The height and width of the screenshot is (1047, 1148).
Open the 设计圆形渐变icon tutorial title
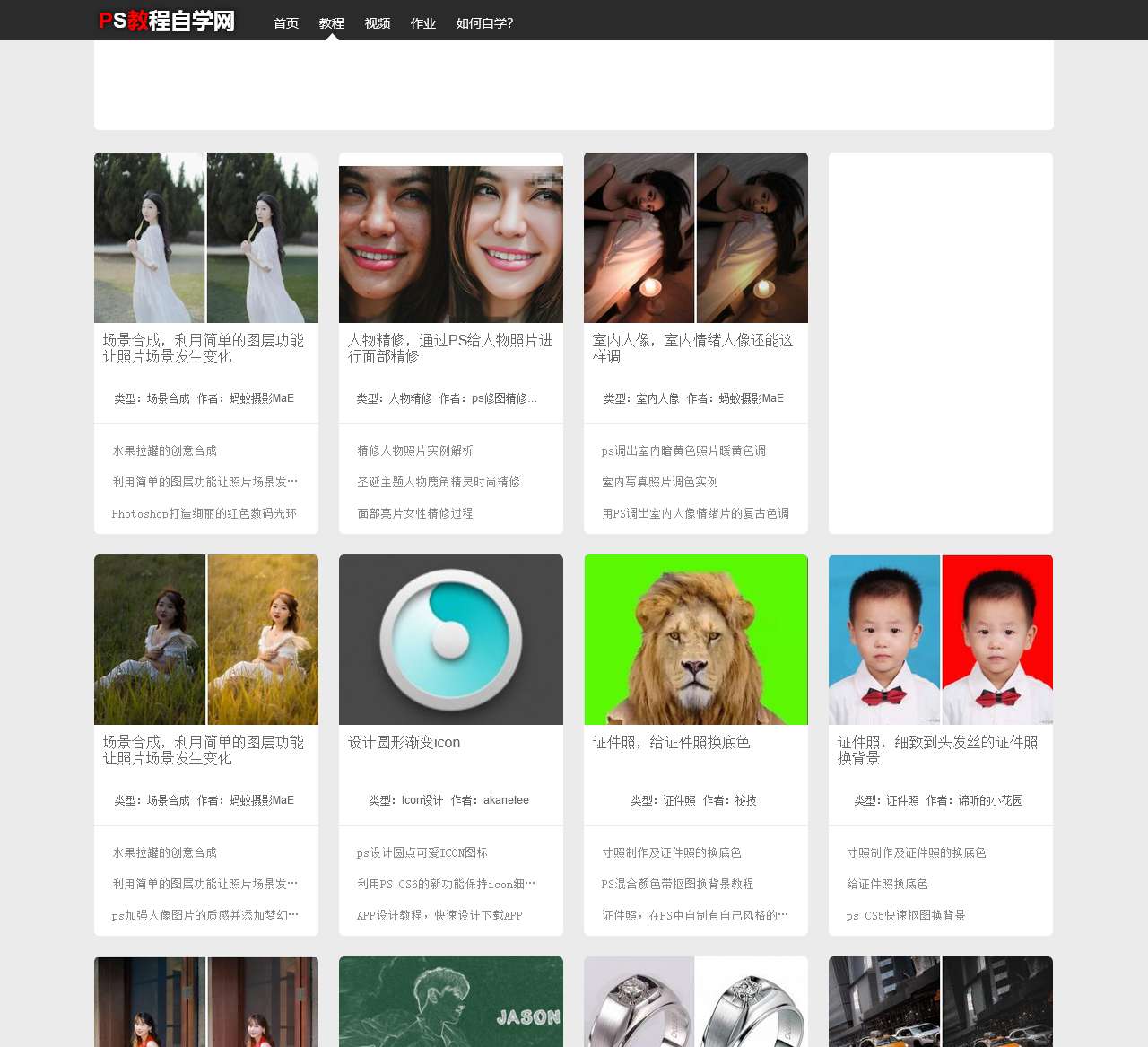(x=404, y=742)
